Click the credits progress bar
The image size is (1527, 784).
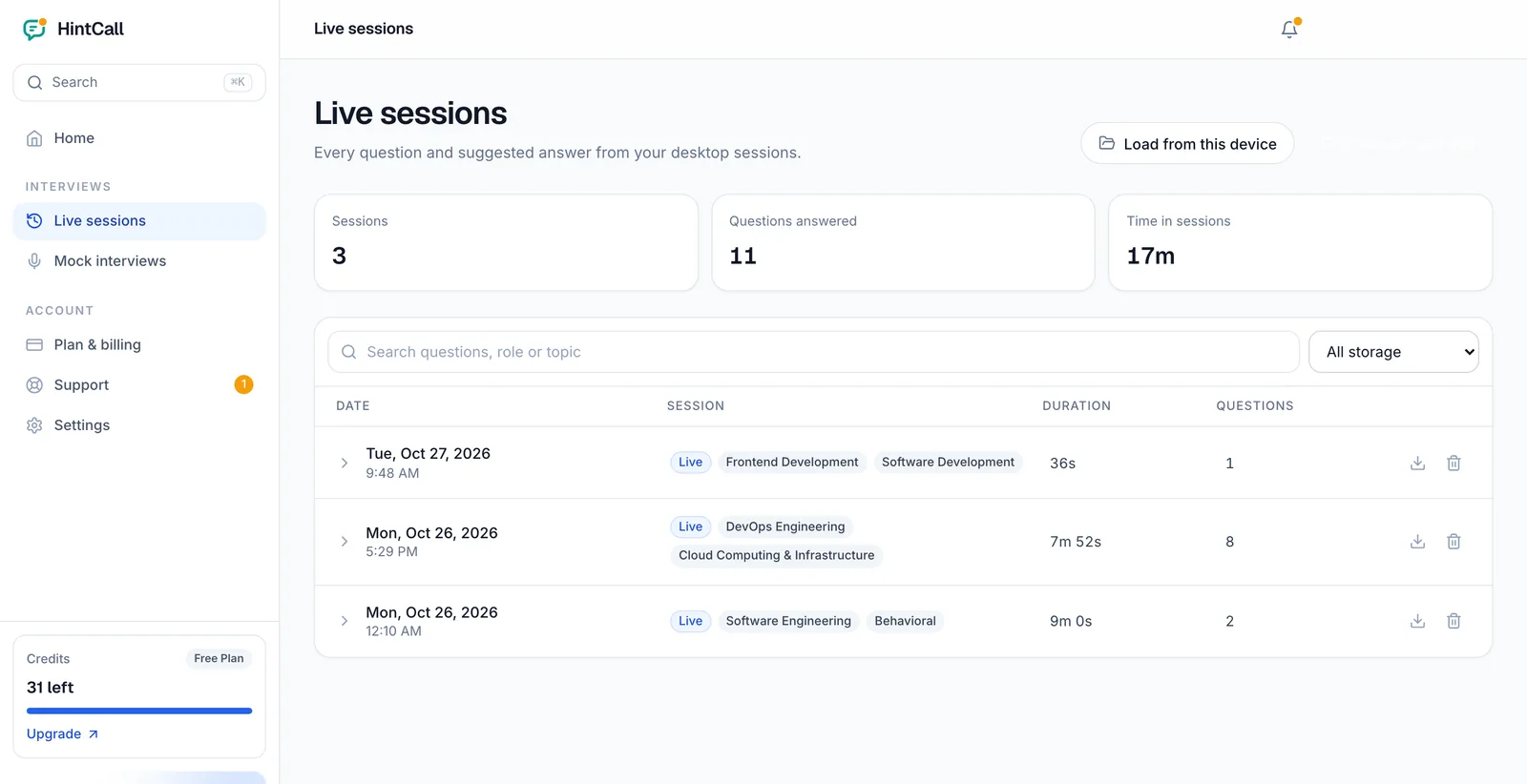tap(139, 711)
